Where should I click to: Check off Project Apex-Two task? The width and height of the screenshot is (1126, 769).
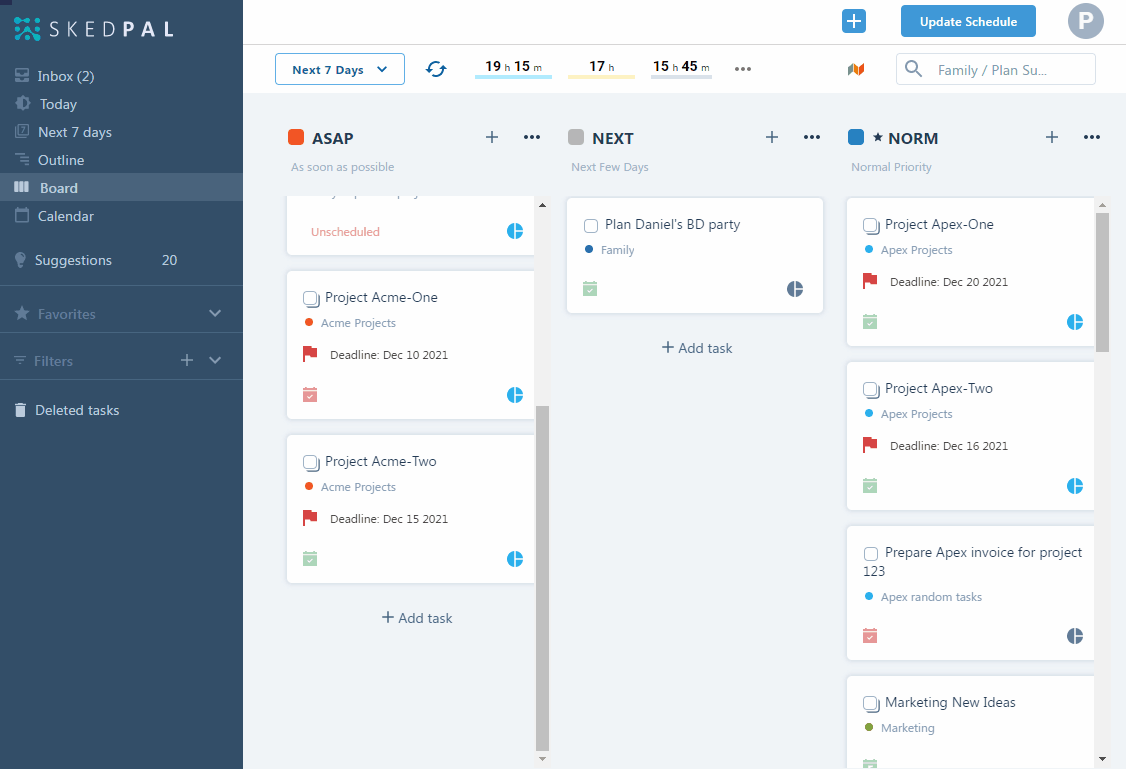coord(871,389)
